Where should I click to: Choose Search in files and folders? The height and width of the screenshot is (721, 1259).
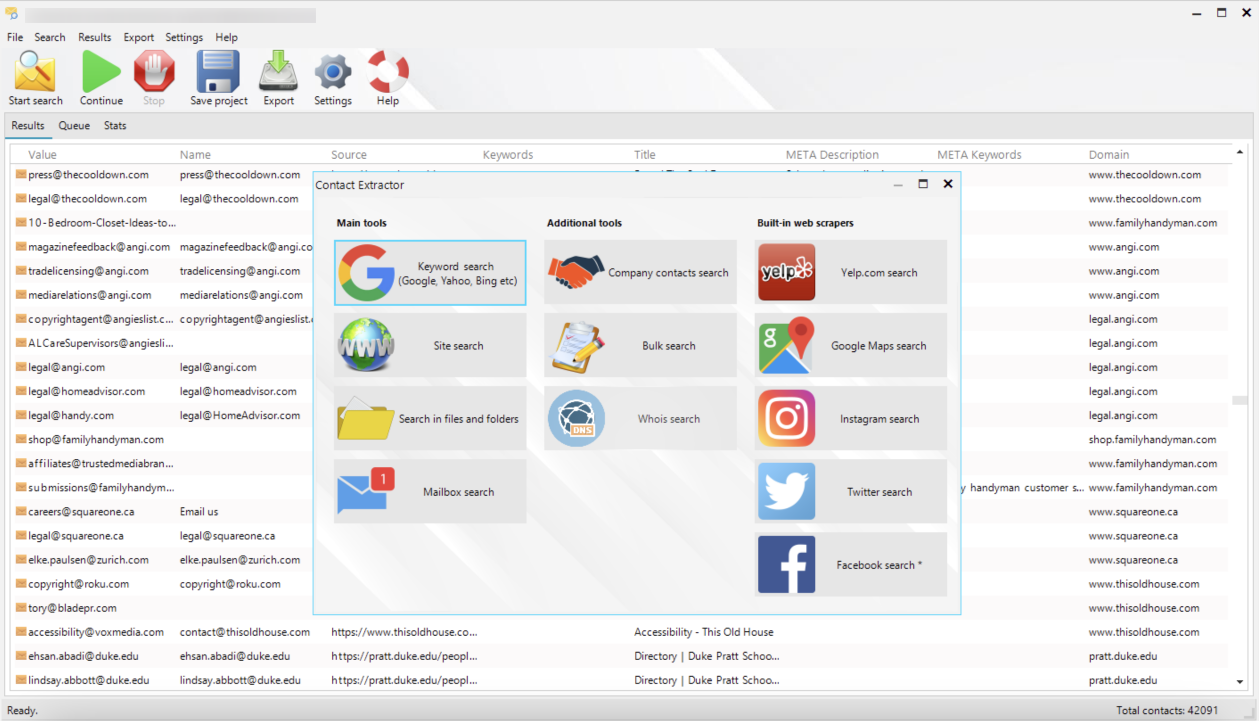click(430, 419)
